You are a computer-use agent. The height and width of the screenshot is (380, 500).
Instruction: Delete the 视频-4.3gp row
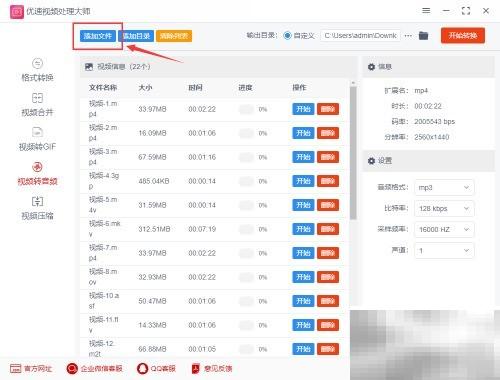tap(328, 181)
